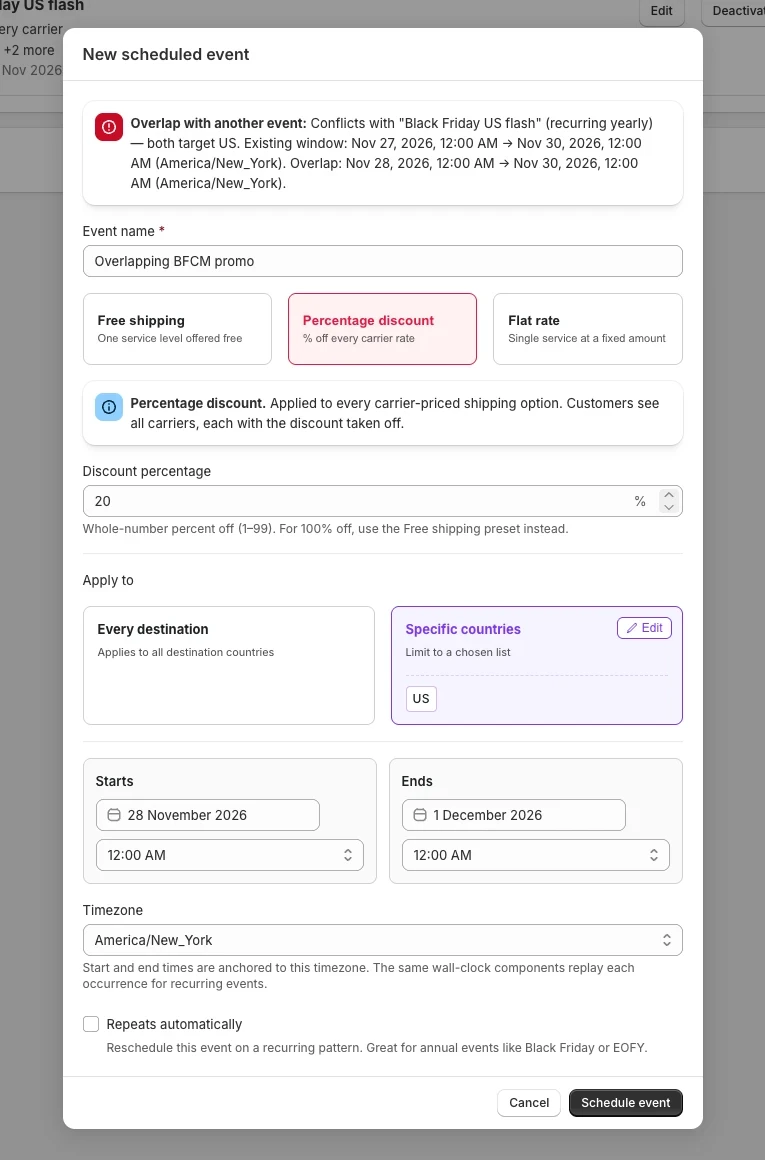
Task: Choose Specific countries option
Action: [x=536, y=666]
